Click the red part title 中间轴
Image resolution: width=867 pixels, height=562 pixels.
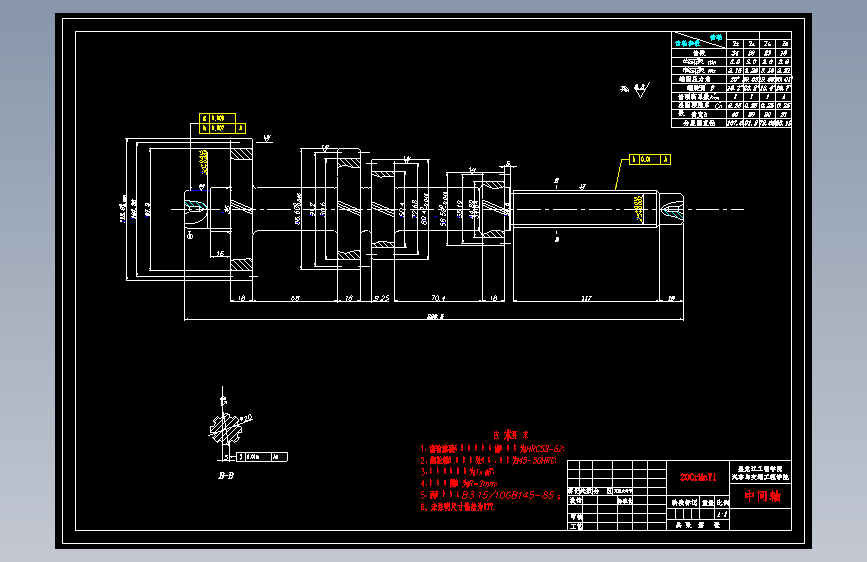pos(762,496)
